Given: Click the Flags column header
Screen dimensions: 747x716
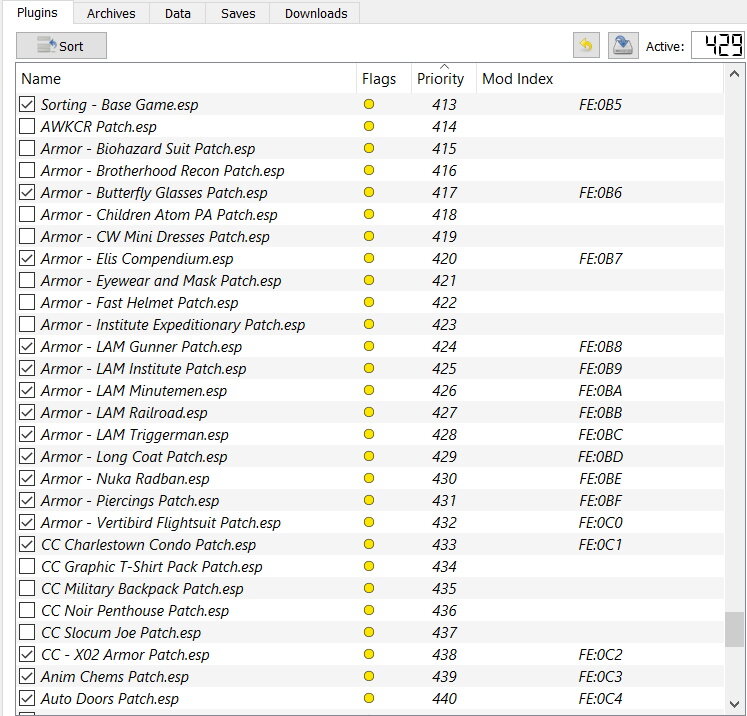Looking at the screenshot, I should tap(384, 79).
